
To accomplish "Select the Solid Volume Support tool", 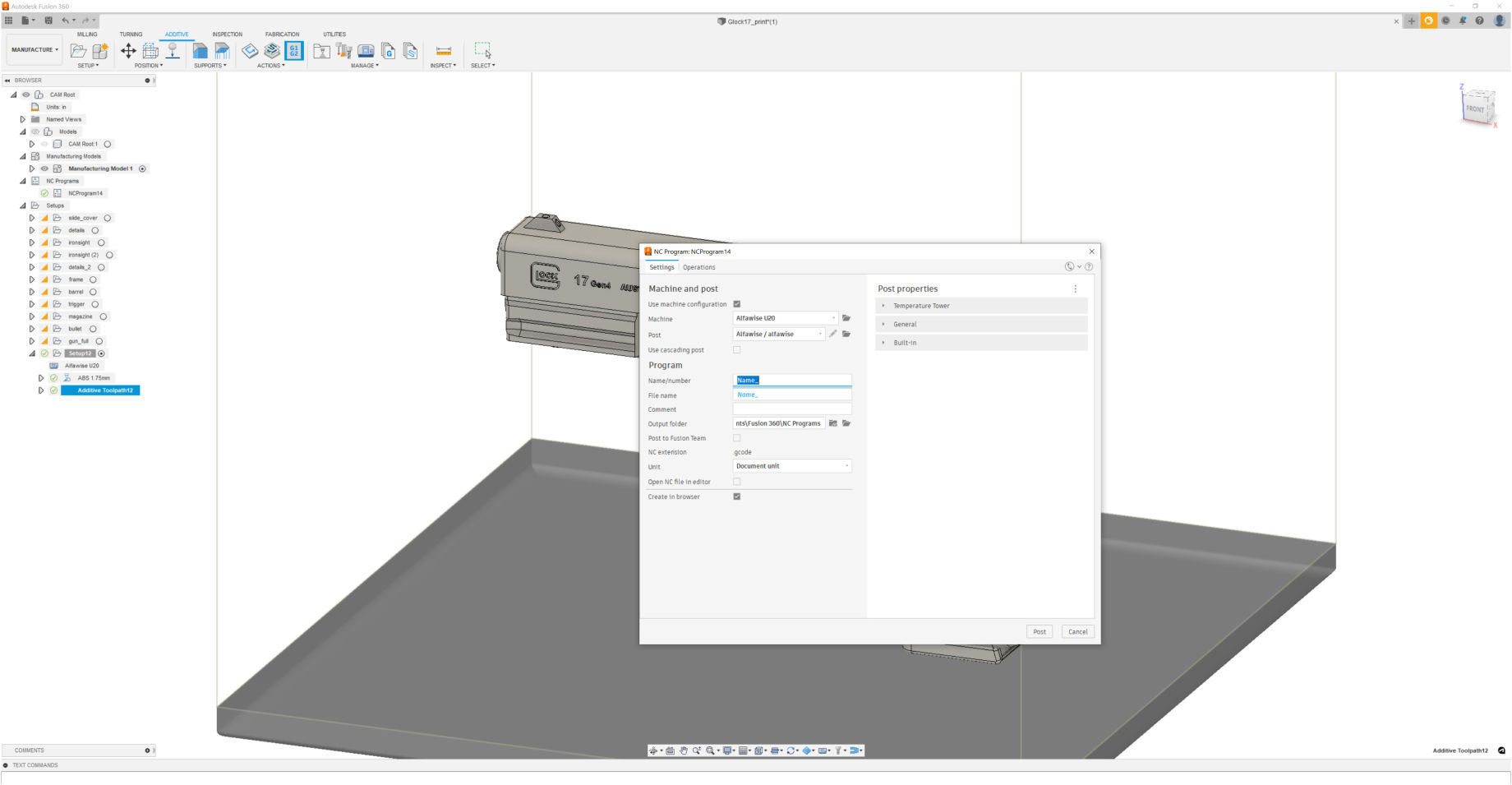I will [x=200, y=51].
